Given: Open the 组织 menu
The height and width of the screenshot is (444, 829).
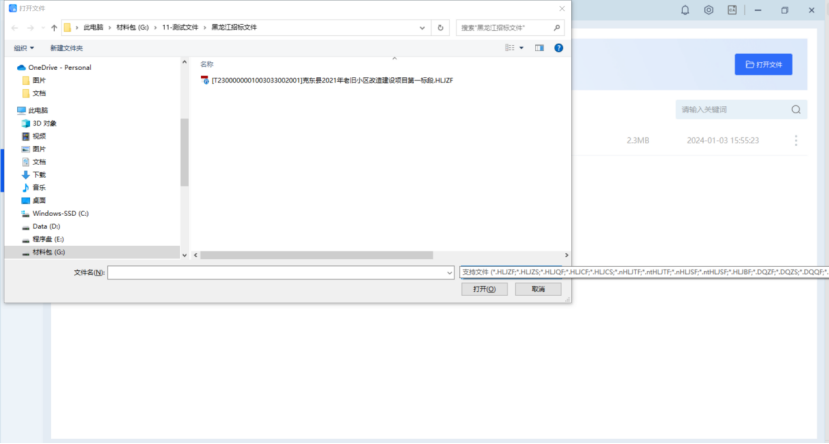Looking at the screenshot, I should pyautogui.click(x=24, y=47).
